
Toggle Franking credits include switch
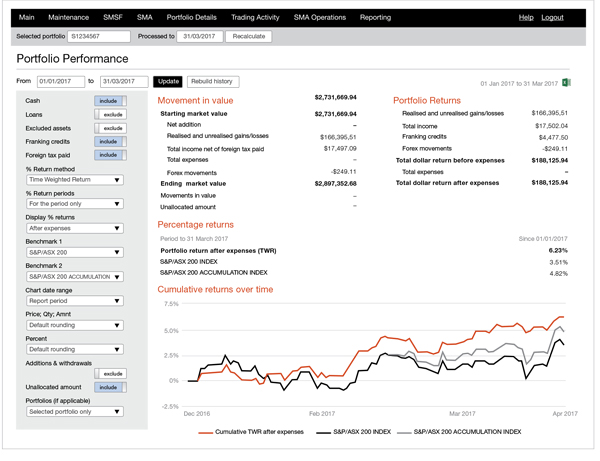click(111, 142)
